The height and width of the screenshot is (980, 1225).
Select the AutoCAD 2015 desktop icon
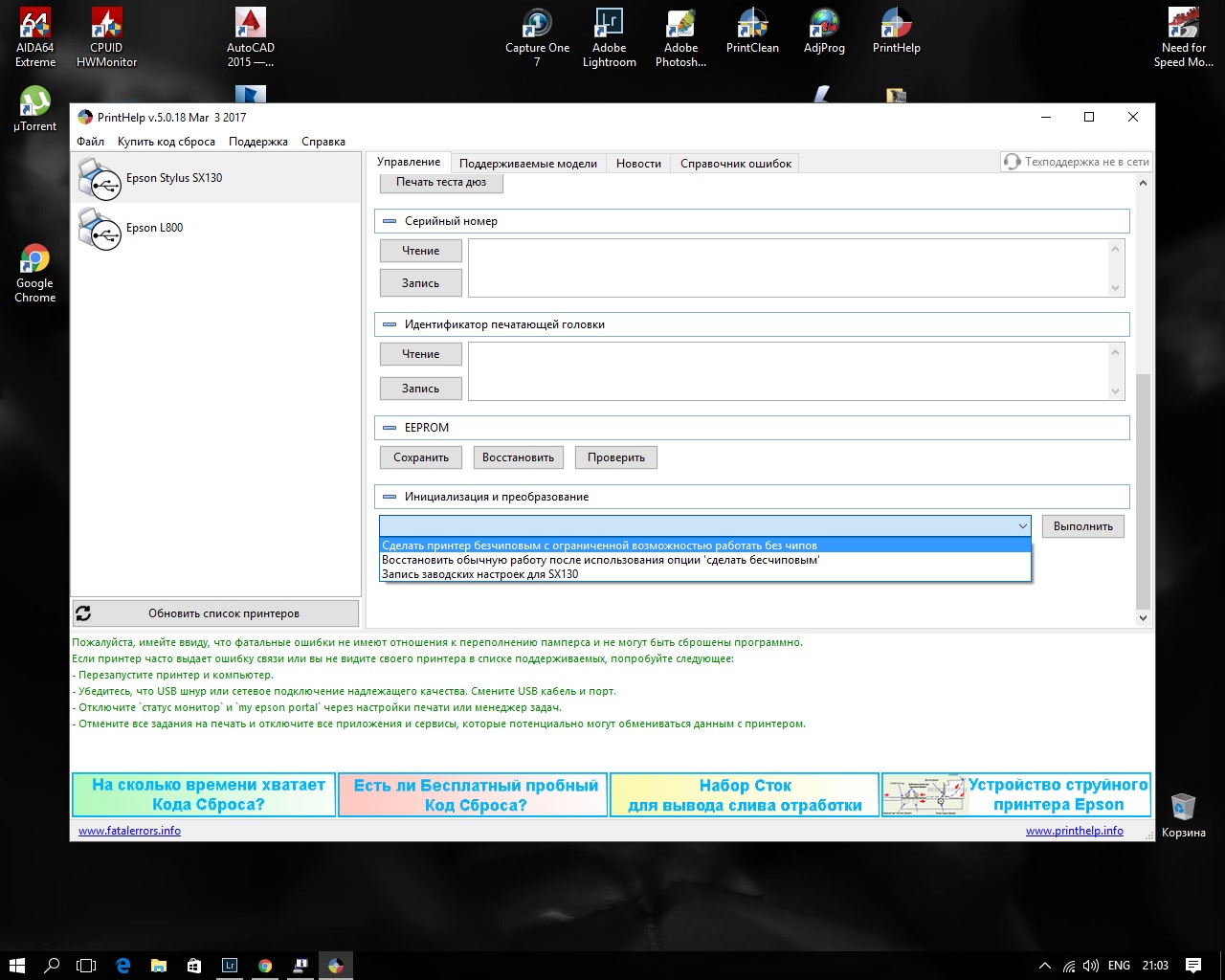[x=250, y=38]
